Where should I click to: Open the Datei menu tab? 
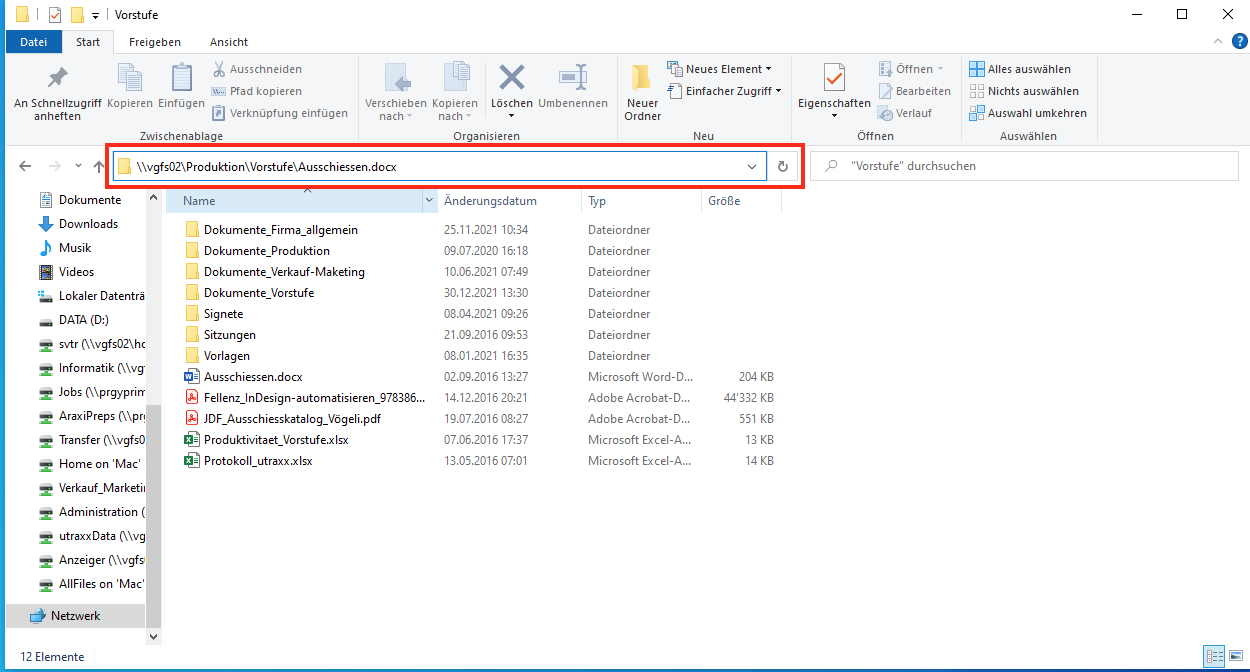34,42
